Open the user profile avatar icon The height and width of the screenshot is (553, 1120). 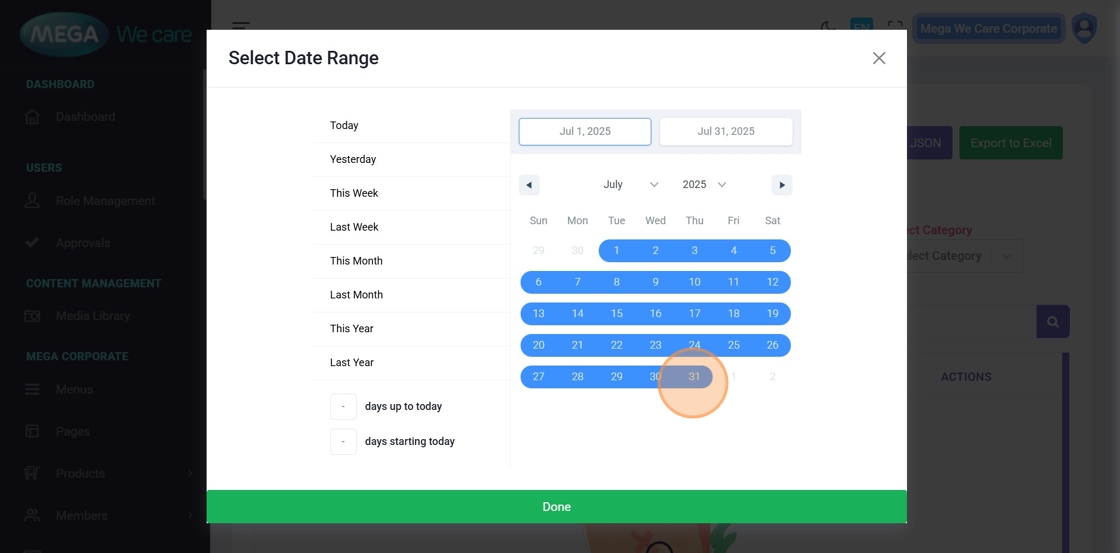(1084, 28)
